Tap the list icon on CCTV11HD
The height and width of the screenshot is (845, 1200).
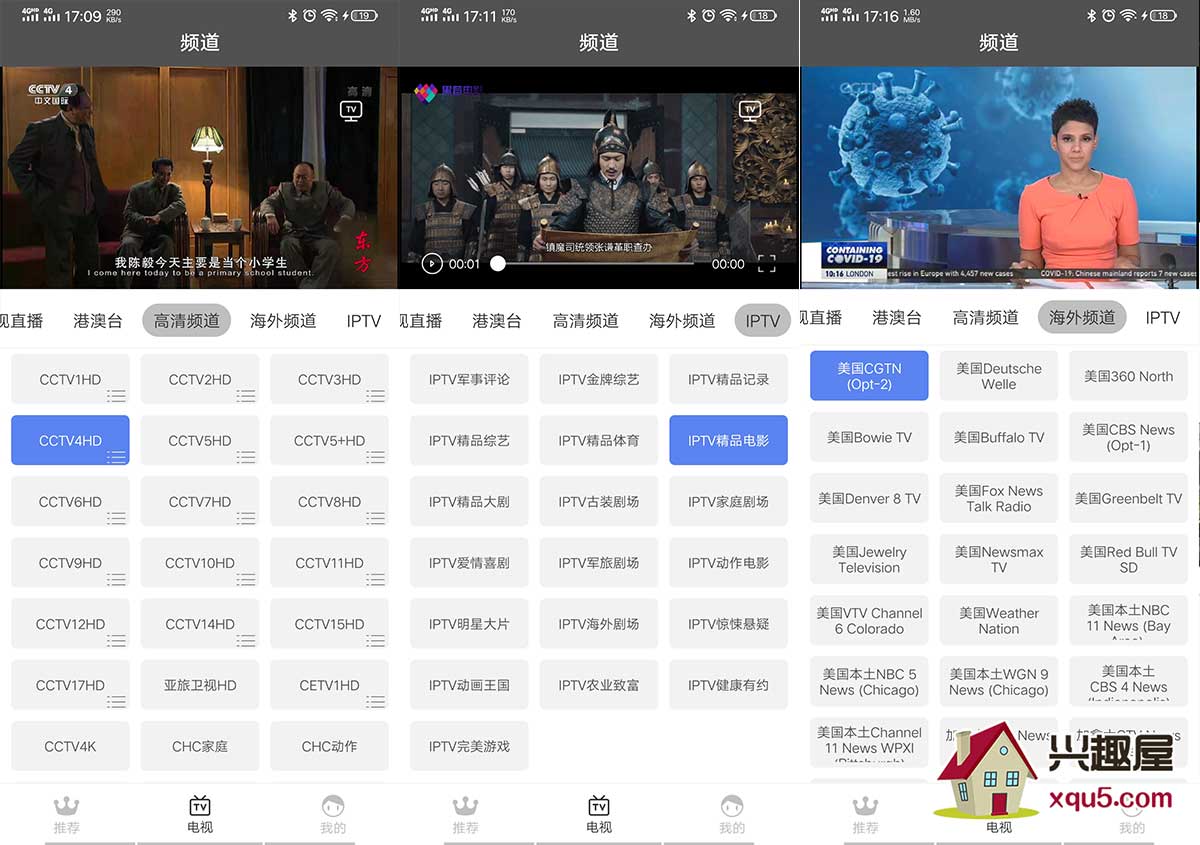[376, 579]
